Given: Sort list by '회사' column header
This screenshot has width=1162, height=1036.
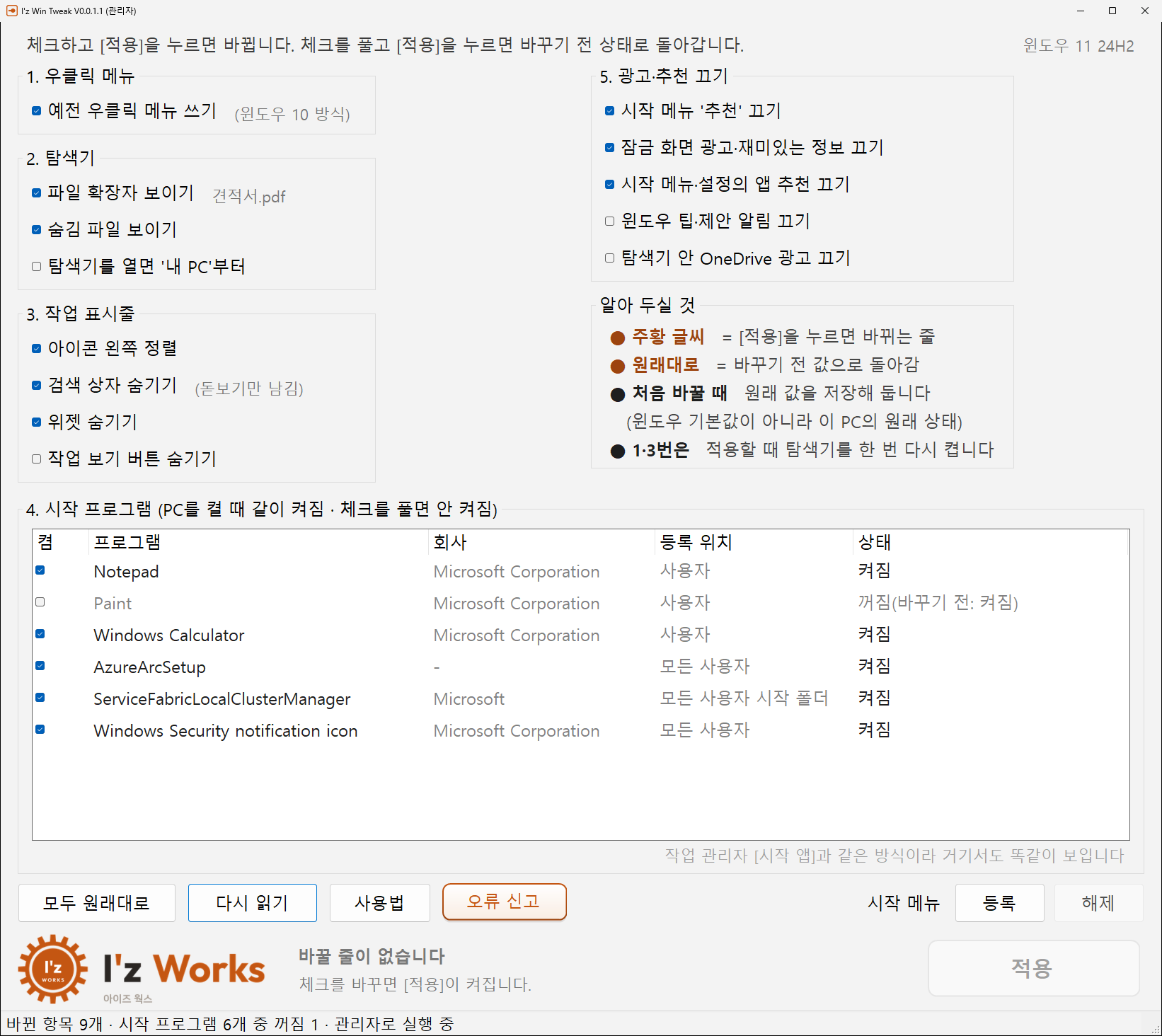Looking at the screenshot, I should coord(541,543).
